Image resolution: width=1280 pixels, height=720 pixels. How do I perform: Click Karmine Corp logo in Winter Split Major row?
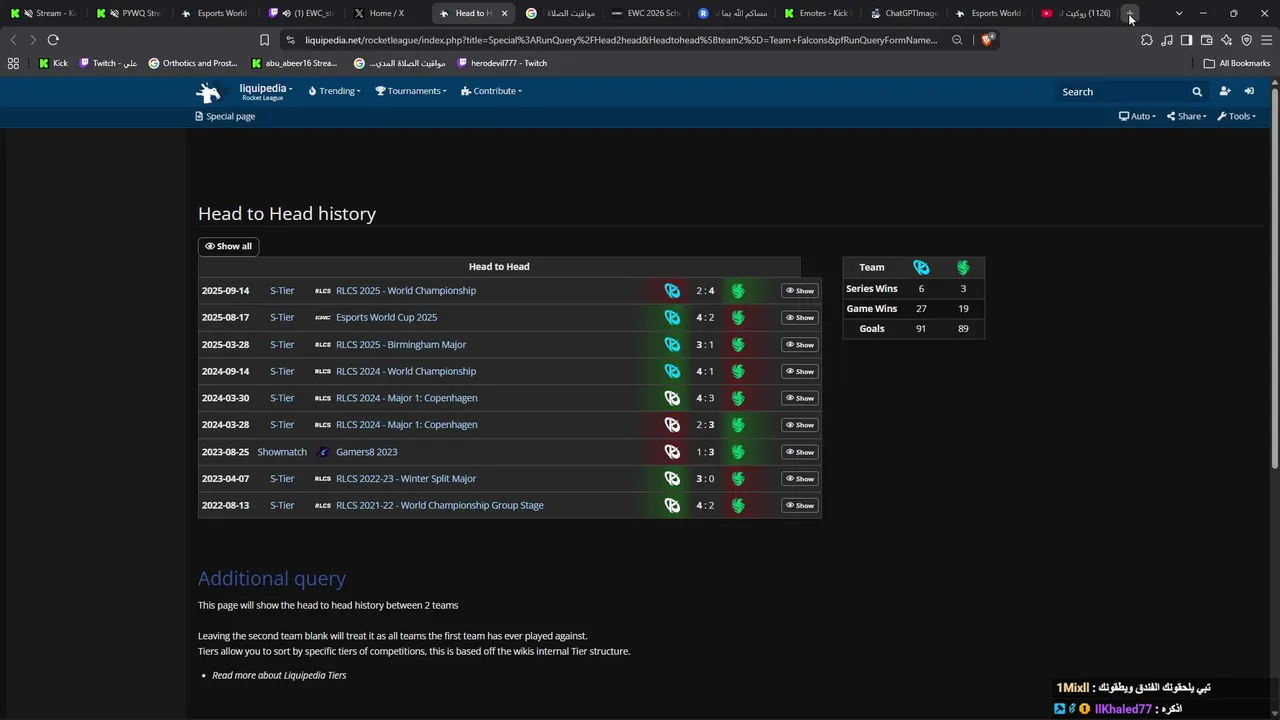click(x=672, y=479)
